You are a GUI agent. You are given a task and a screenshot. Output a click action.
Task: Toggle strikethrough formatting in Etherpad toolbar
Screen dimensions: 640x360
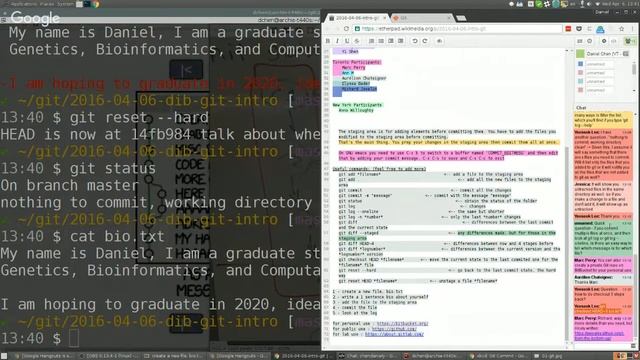[x=357, y=41]
